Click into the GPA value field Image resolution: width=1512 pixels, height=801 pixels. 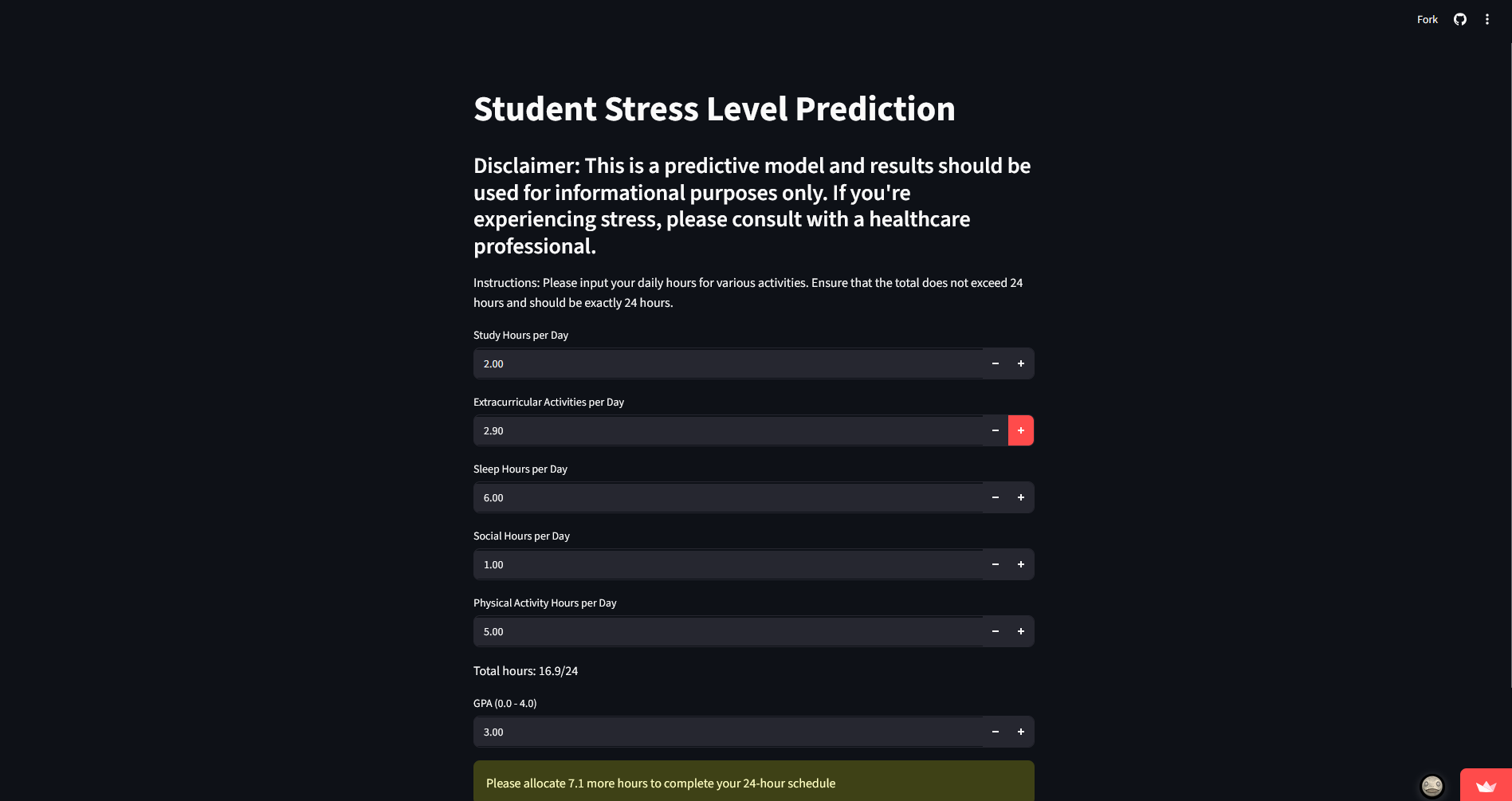pos(728,732)
